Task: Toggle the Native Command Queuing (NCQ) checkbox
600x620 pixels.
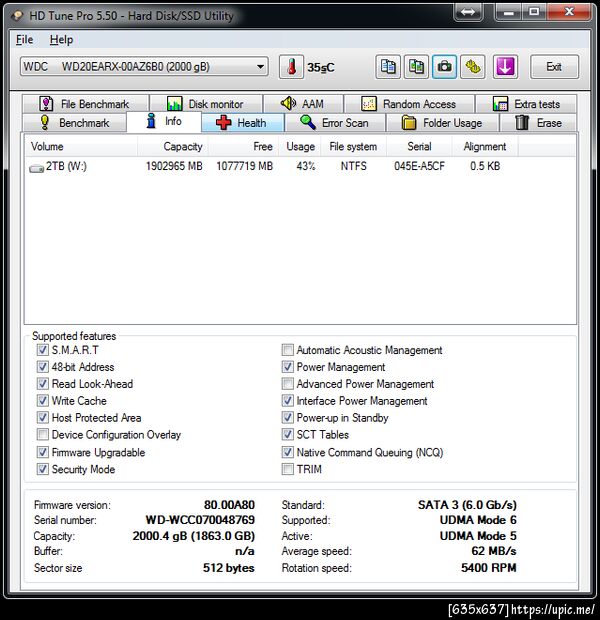Action: click(x=288, y=452)
